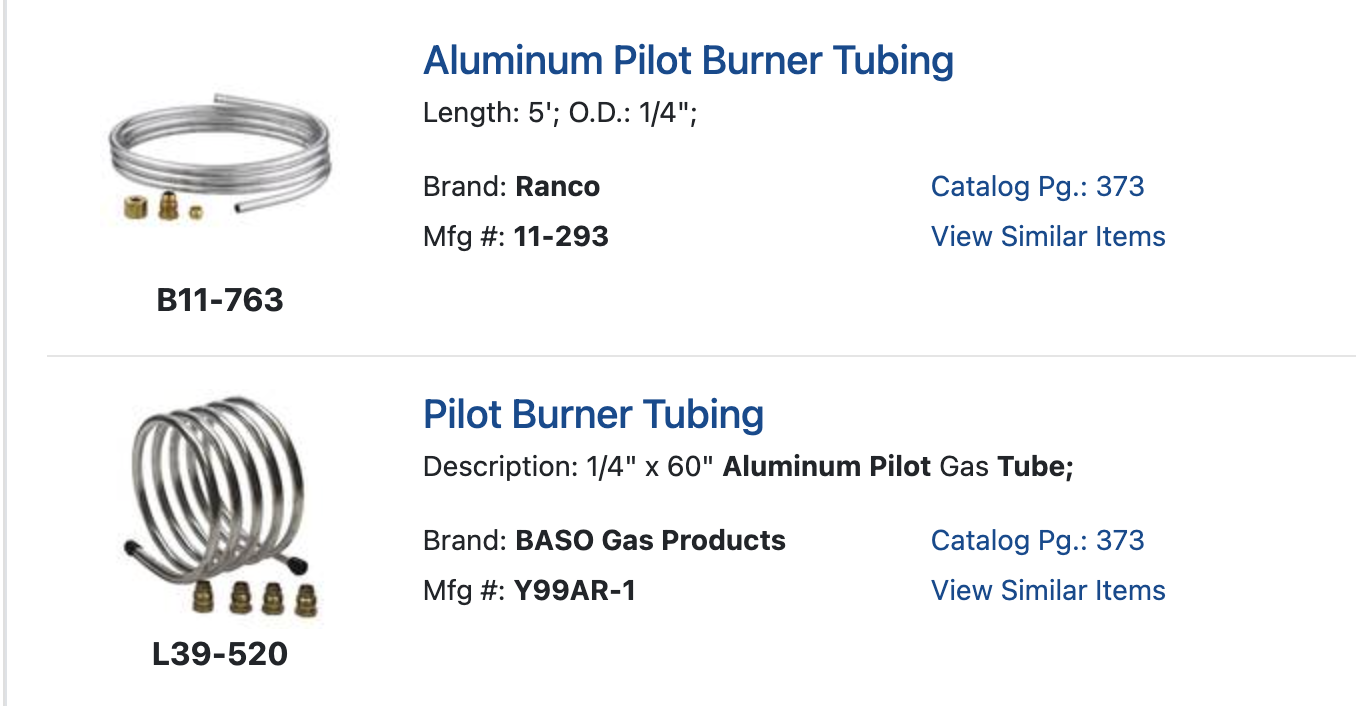View Similar Items for Ranco 11-293
This screenshot has height=706, width=1356.
click(x=1048, y=237)
